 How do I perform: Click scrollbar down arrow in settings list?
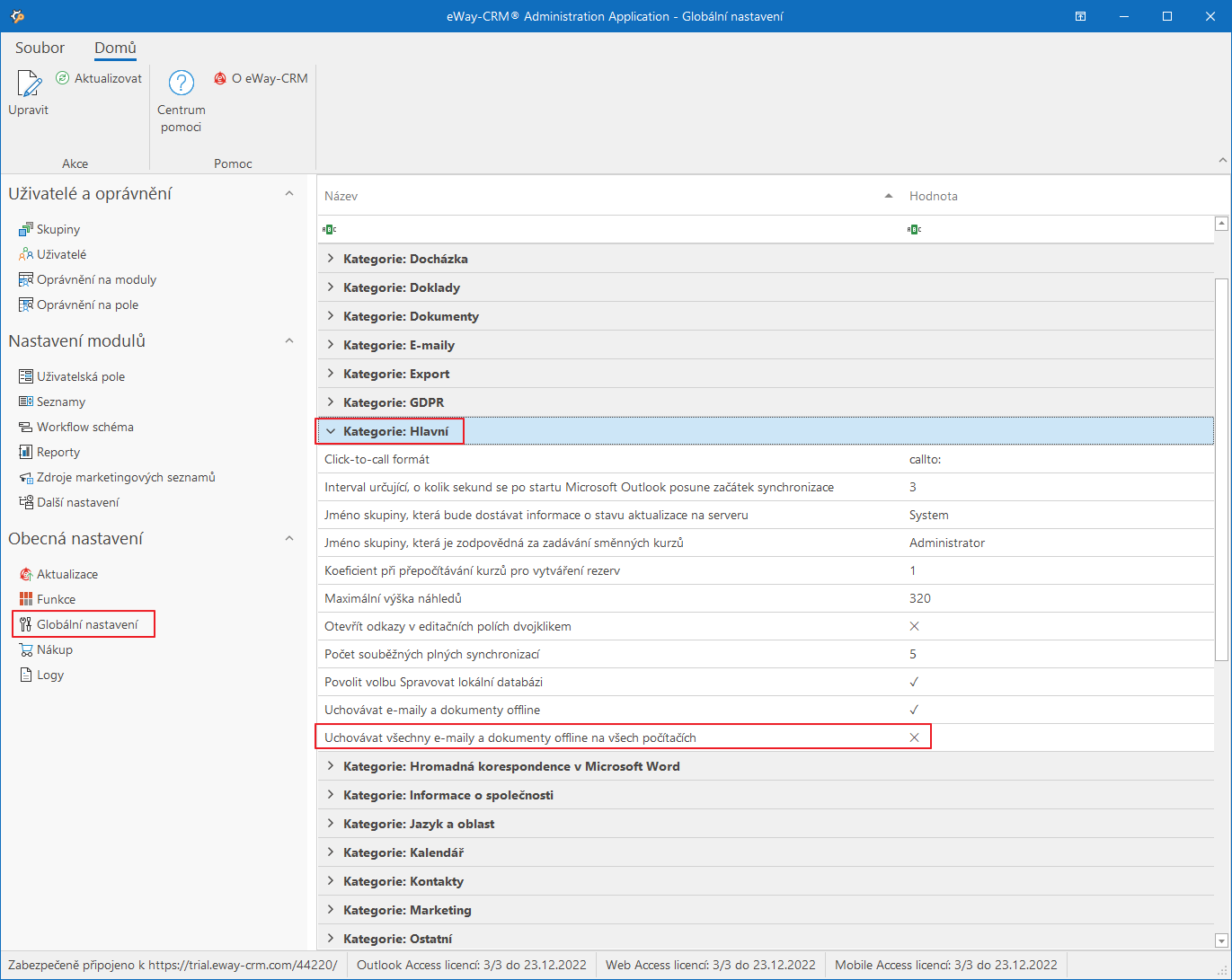click(x=1221, y=940)
